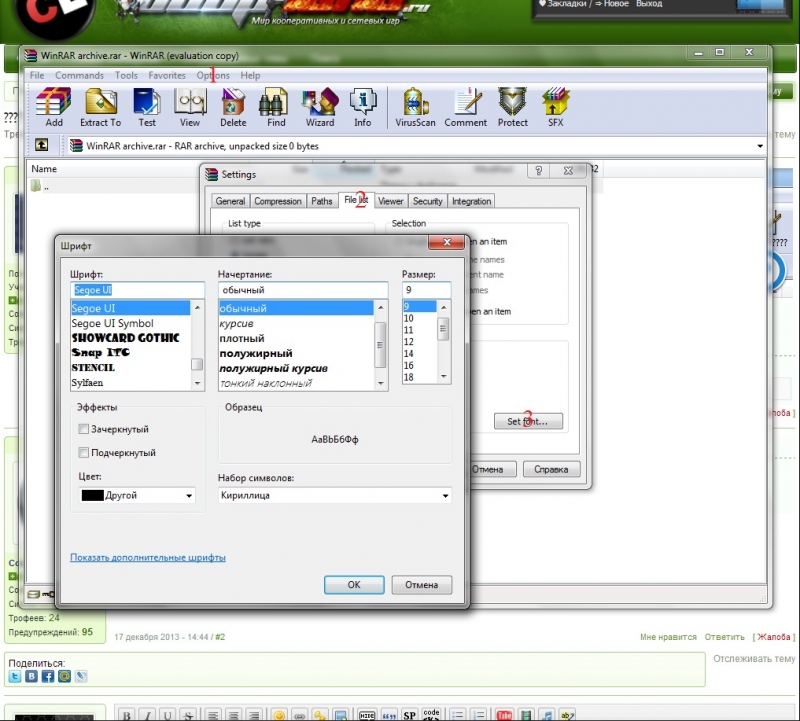Click the Underline U editor icon
The height and width of the screenshot is (721, 800).
click(x=167, y=715)
